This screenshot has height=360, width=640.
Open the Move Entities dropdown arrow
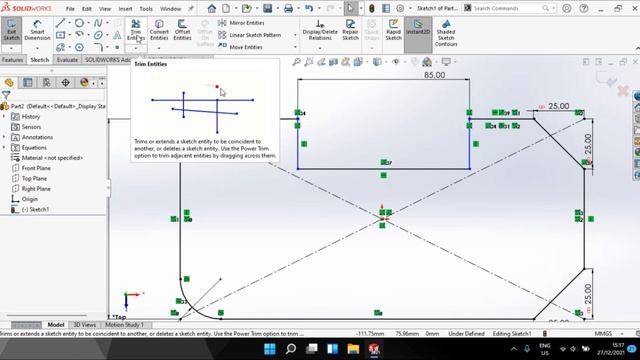(295, 47)
